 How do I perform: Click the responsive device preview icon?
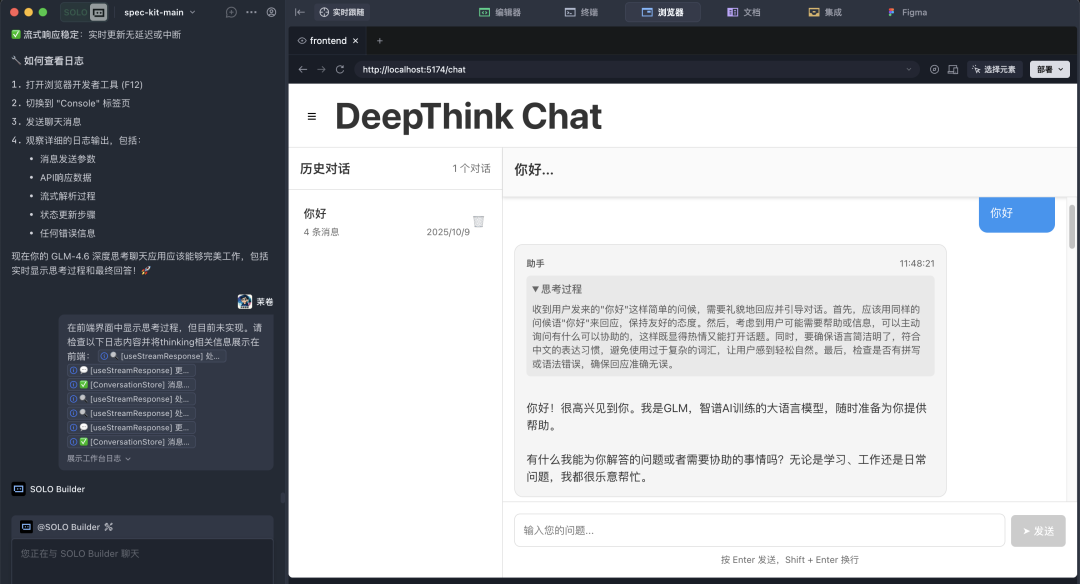pyautogui.click(x=952, y=69)
